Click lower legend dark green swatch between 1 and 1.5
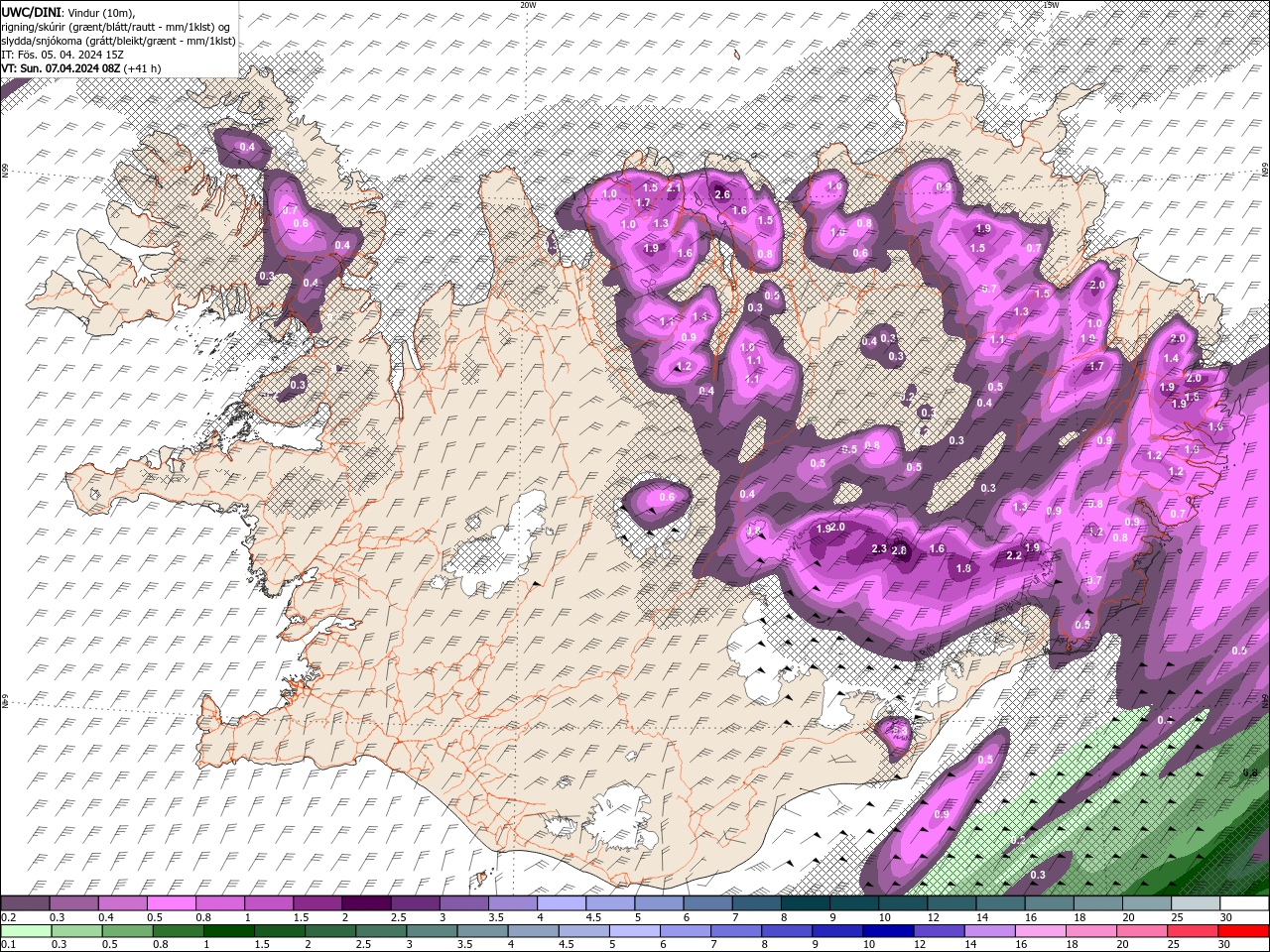This screenshot has width=1270, height=952. [x=229, y=931]
